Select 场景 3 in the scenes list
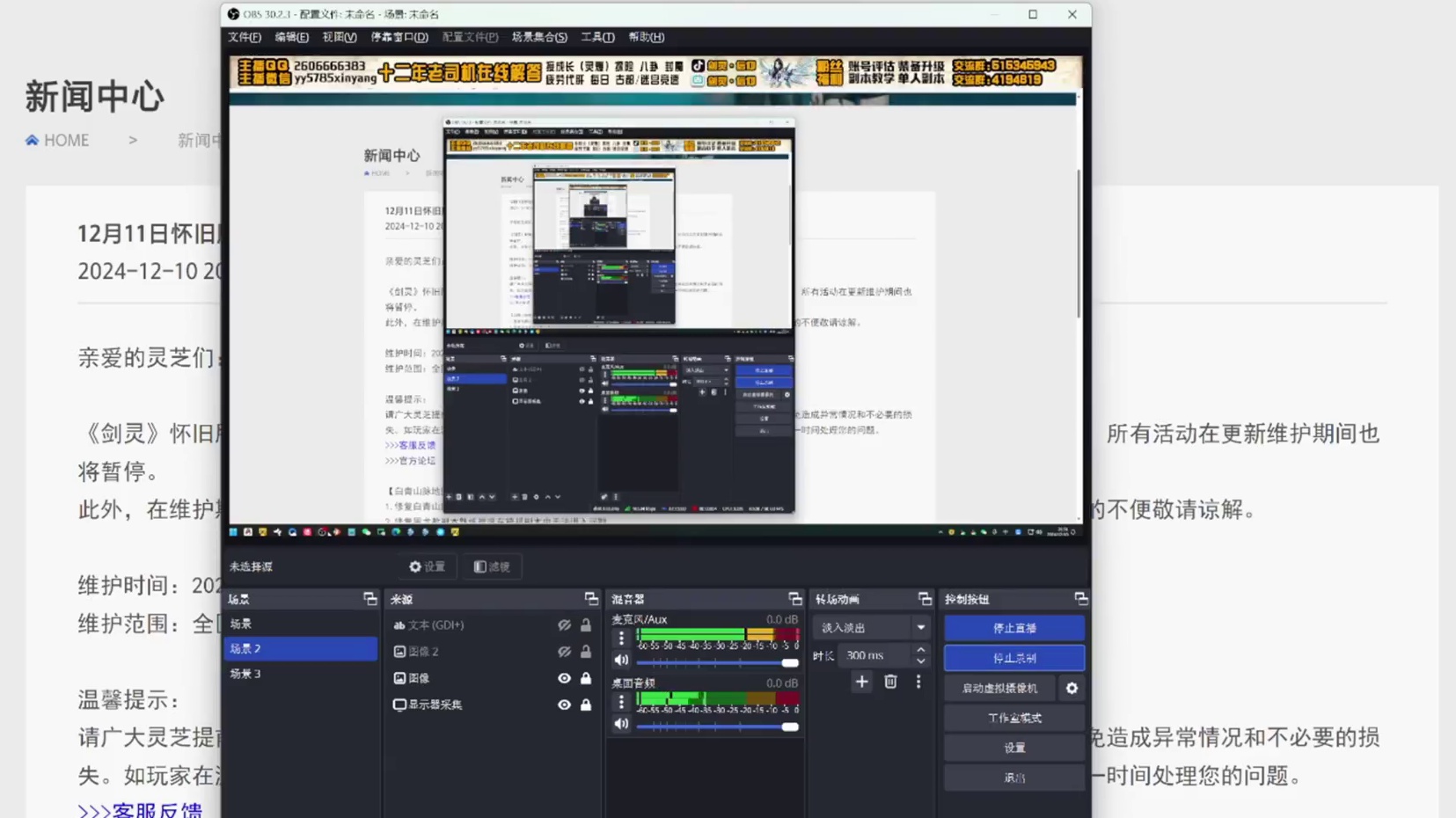The width and height of the screenshot is (1456, 818). [246, 674]
